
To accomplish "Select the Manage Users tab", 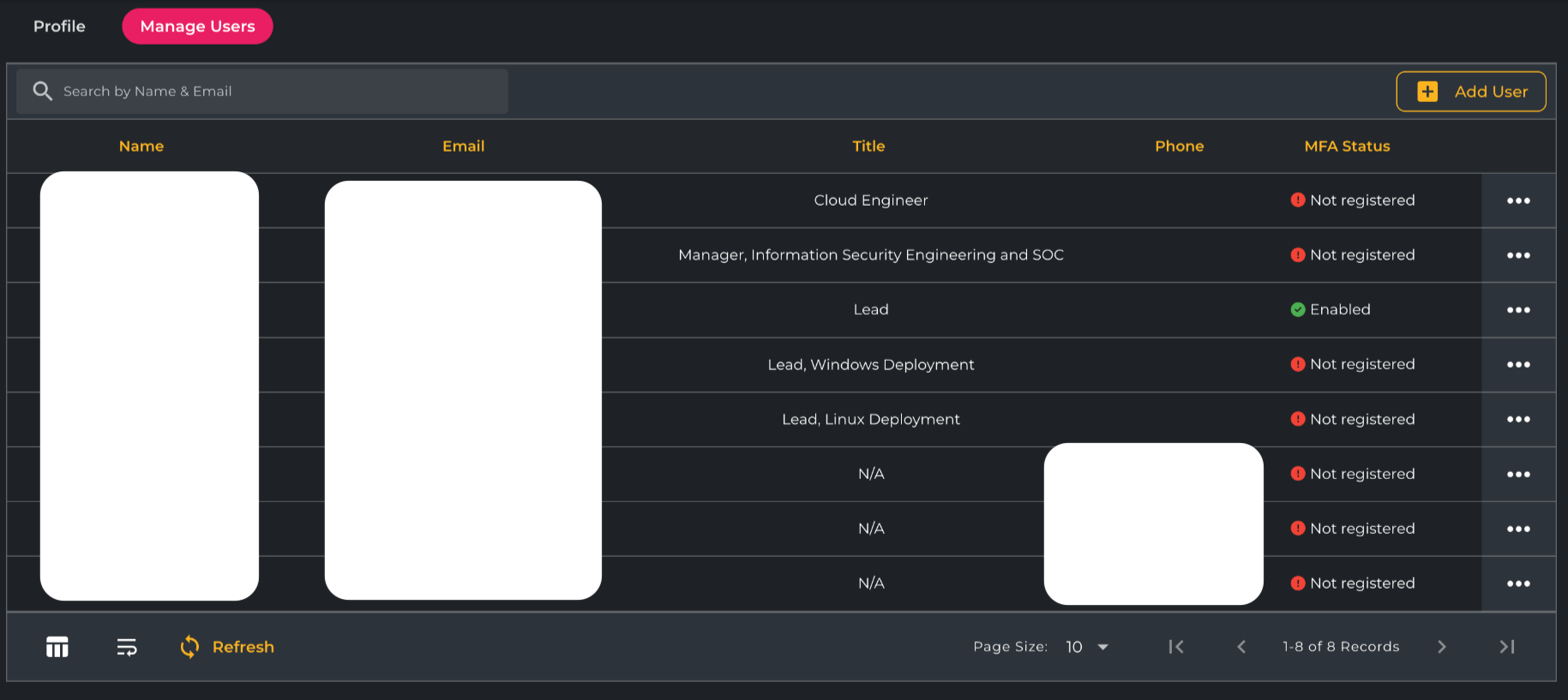I will coord(197,27).
